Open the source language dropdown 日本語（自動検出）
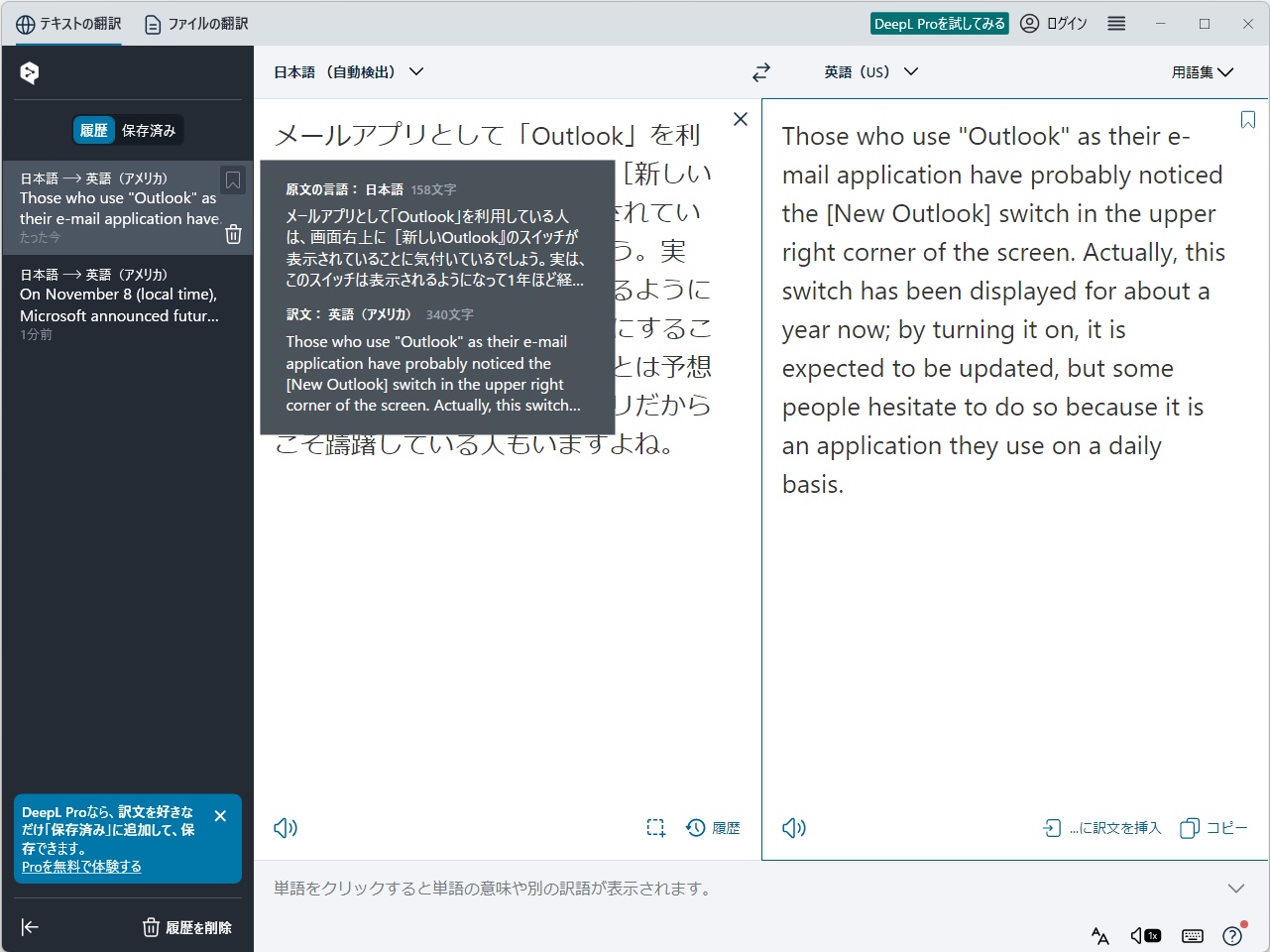The width and height of the screenshot is (1270, 952). [348, 71]
